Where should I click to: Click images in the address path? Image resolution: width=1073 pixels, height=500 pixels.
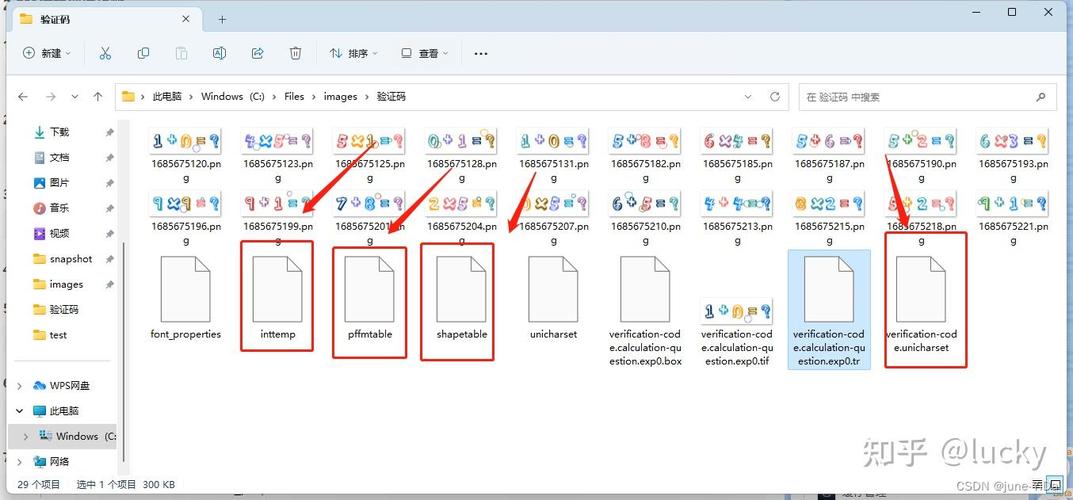pyautogui.click(x=341, y=96)
